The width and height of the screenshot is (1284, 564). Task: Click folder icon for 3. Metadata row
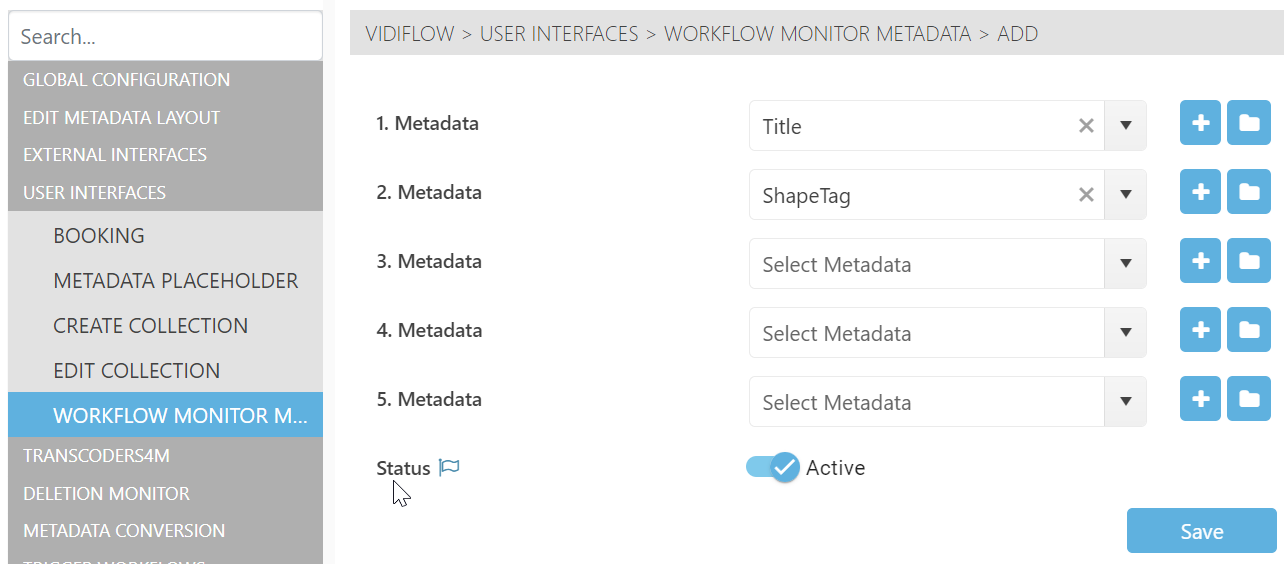1249,262
